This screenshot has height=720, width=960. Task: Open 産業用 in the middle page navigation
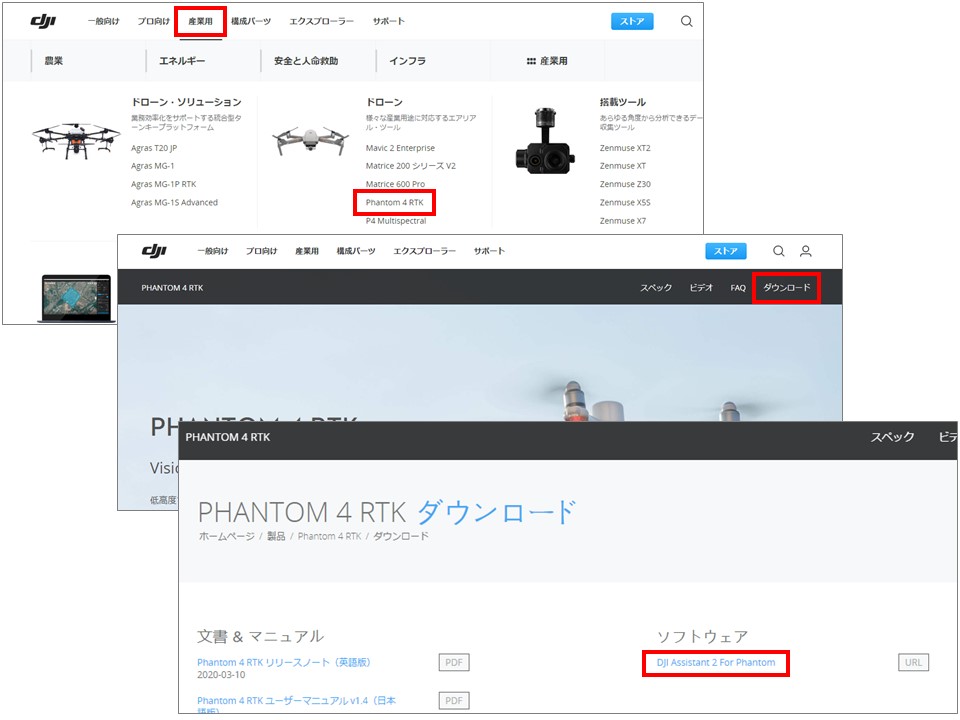307,251
